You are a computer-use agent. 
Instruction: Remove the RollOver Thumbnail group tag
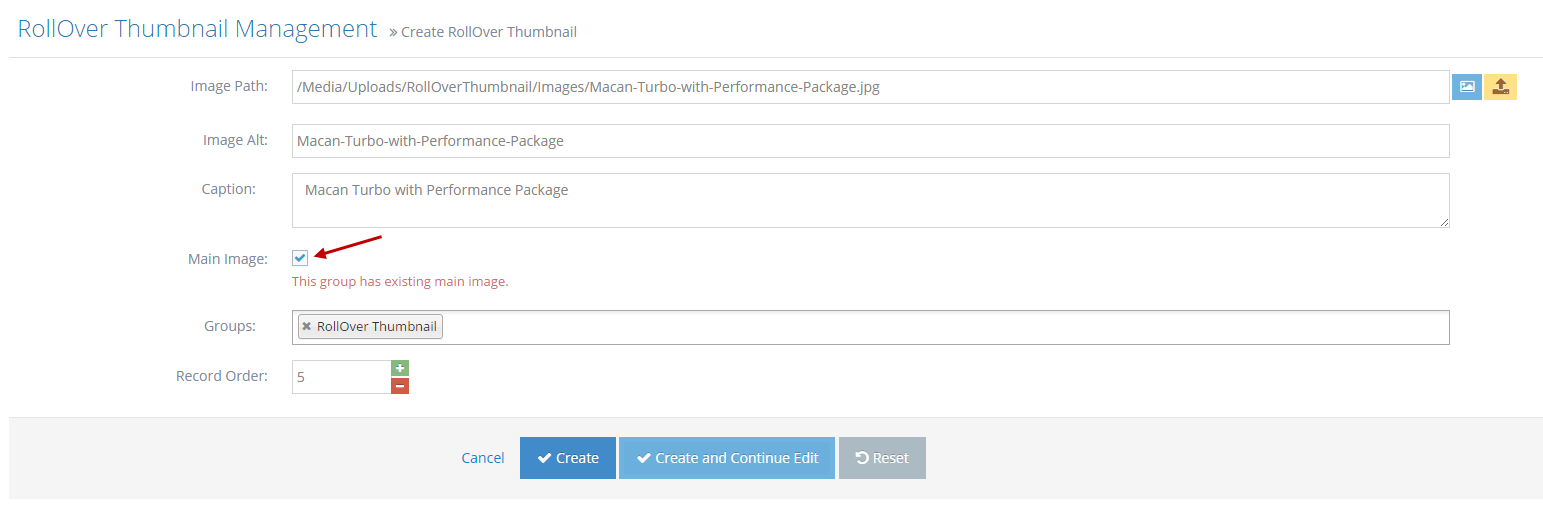coord(307,327)
